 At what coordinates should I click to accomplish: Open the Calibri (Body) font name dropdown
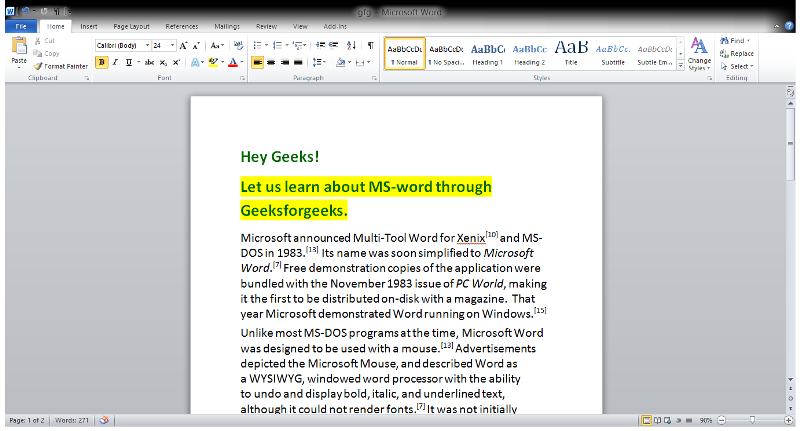point(147,45)
